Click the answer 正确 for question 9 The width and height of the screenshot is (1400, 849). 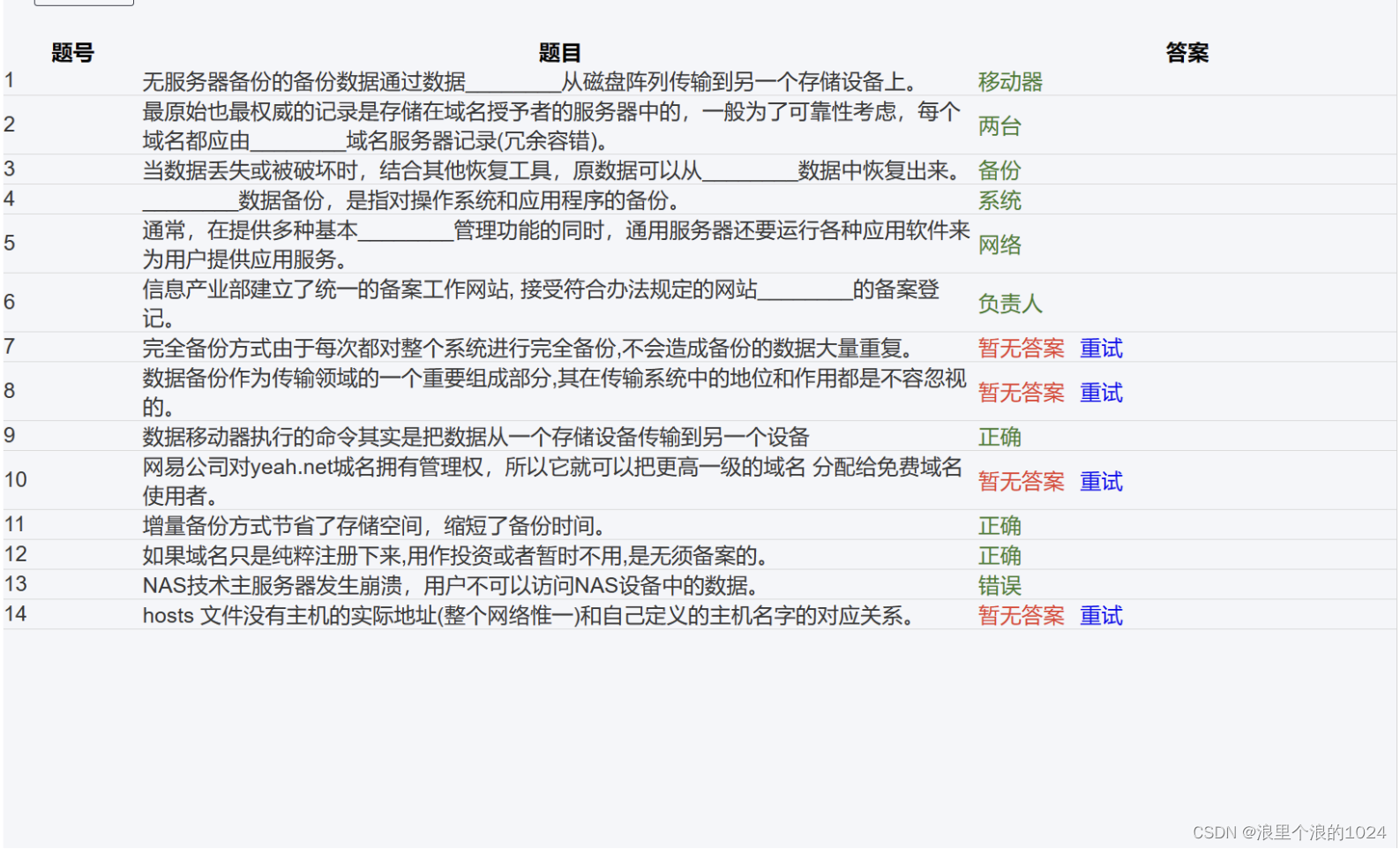999,437
